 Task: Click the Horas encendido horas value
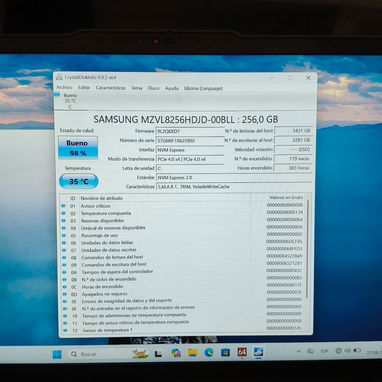[x=293, y=168]
